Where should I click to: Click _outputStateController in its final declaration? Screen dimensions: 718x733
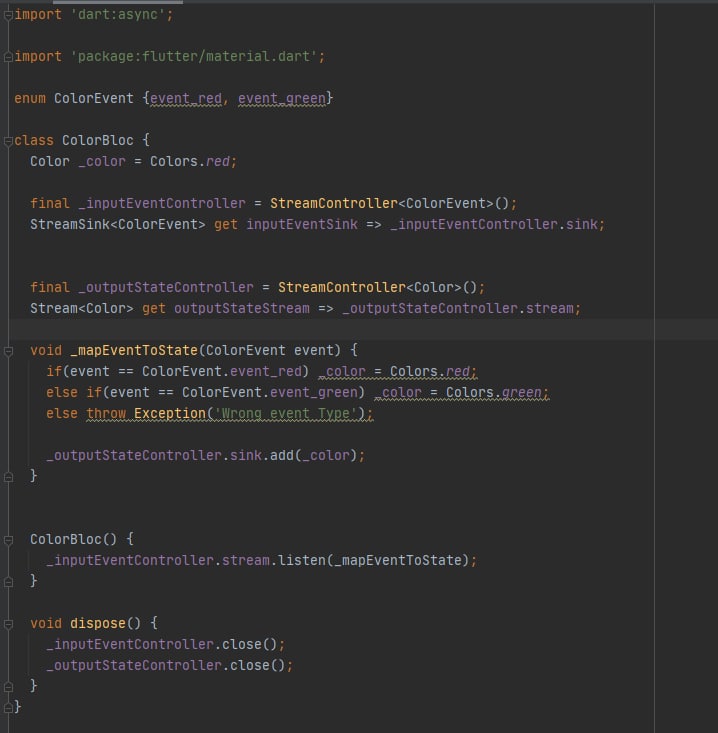pos(166,287)
